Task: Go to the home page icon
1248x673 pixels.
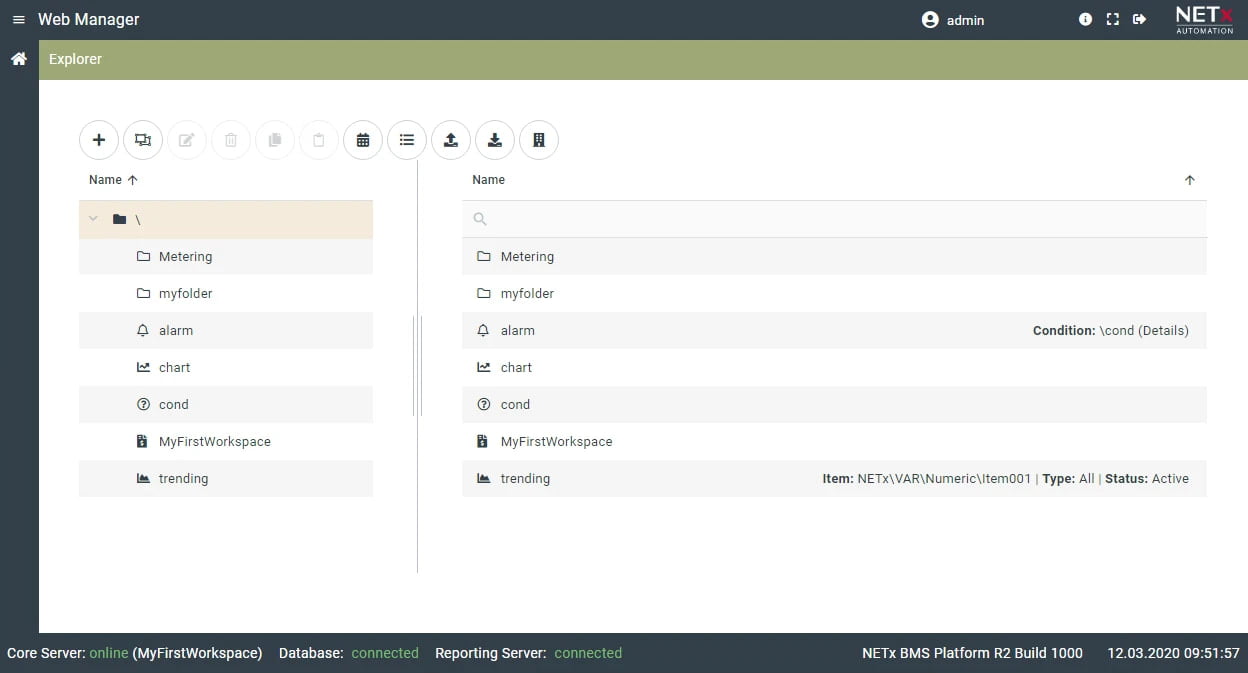Action: click(x=19, y=59)
